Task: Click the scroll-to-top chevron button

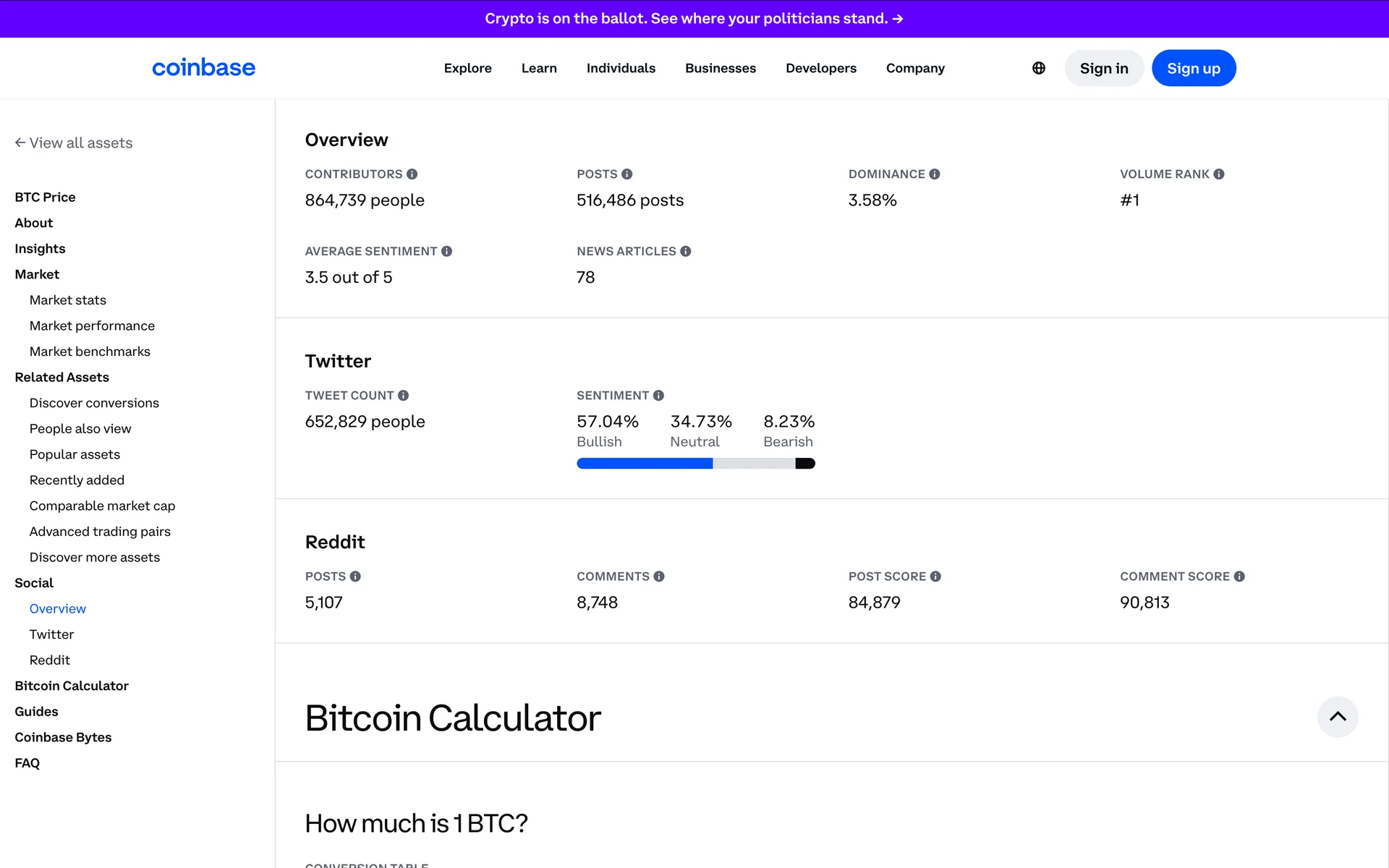Action: click(1337, 716)
